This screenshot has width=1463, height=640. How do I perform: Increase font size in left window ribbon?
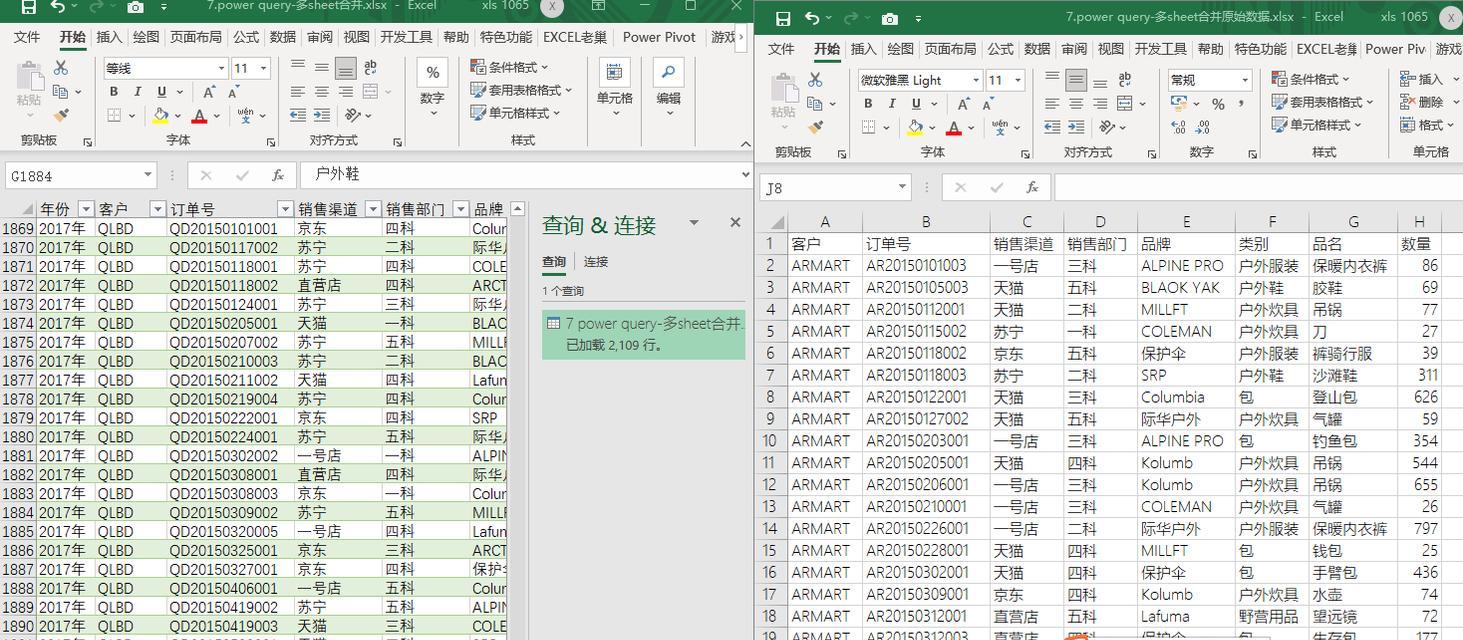tap(210, 92)
